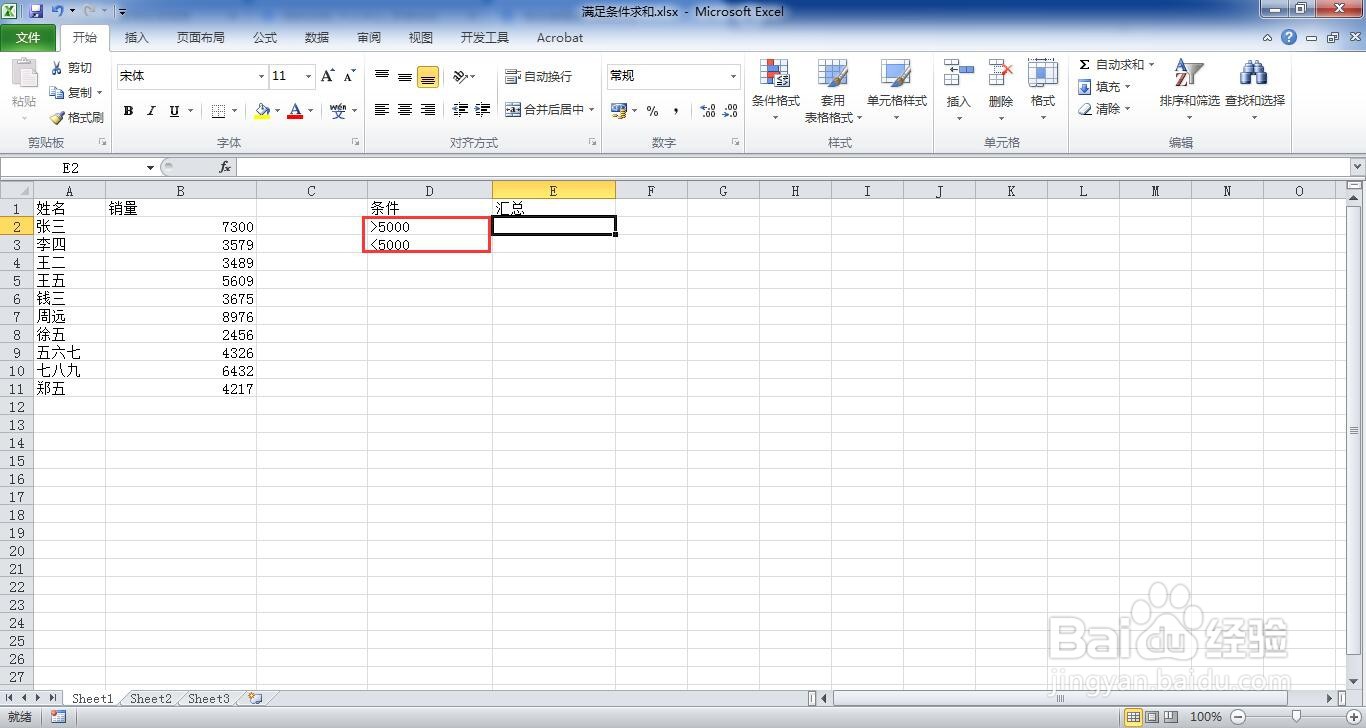Switch to Page Layout view in status bar
The width and height of the screenshot is (1366, 728).
(x=1152, y=717)
